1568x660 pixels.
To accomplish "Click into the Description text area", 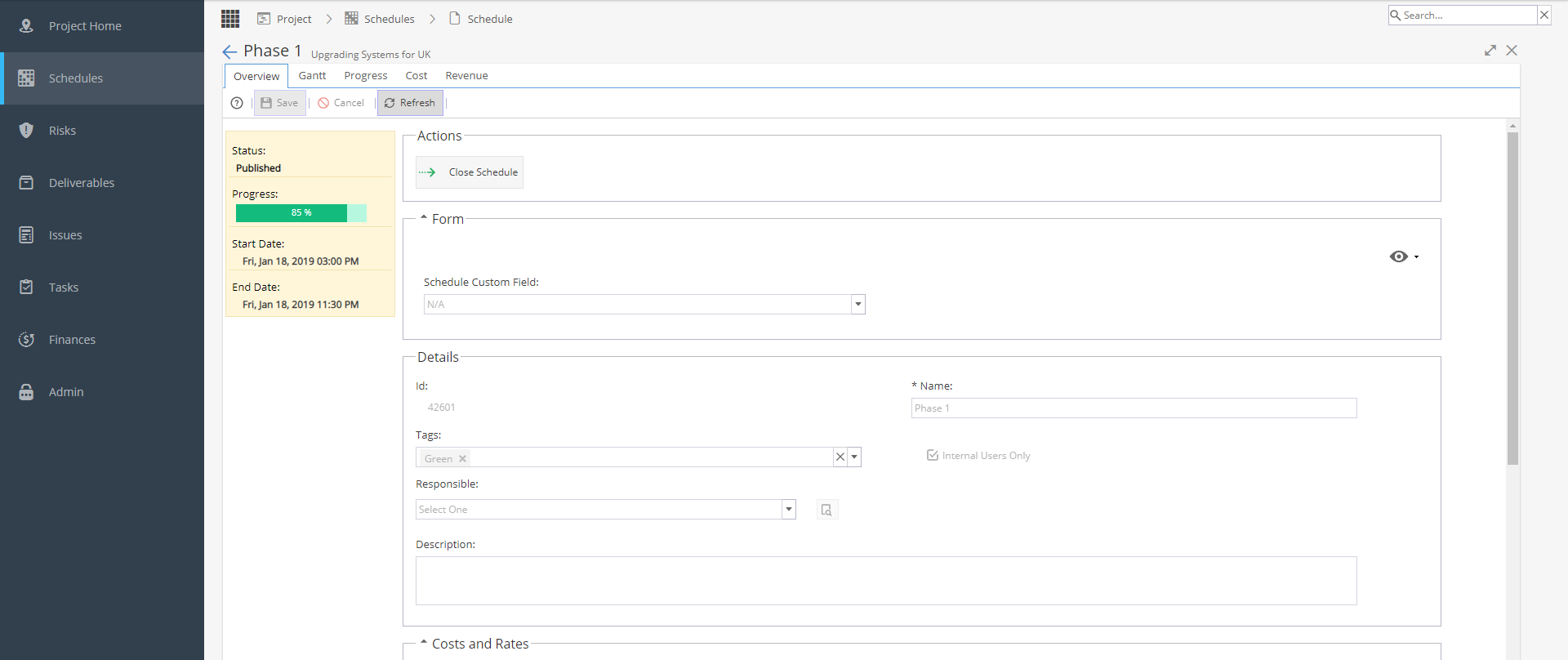I will 886,581.
